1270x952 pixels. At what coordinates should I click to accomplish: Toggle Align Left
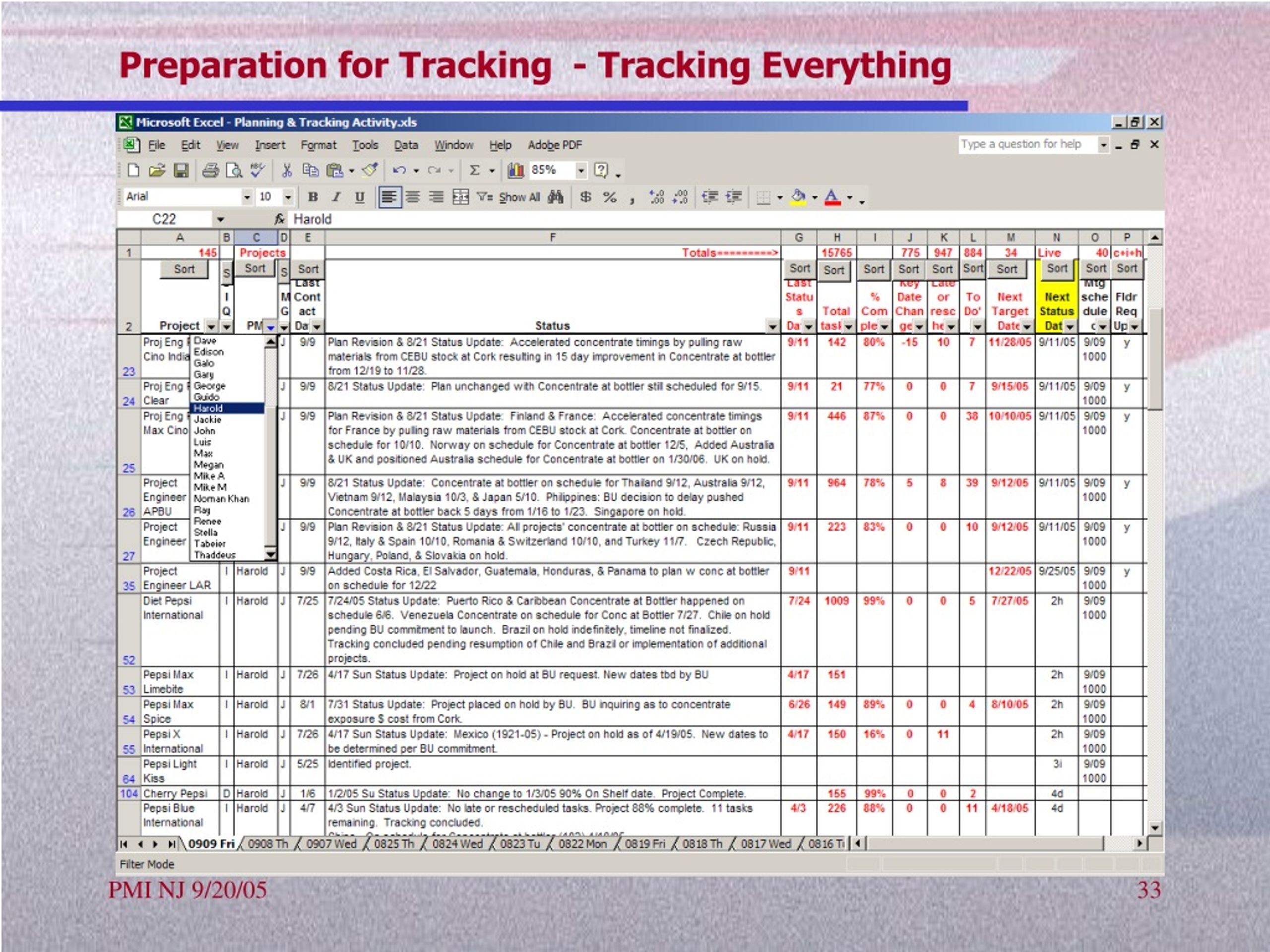click(x=389, y=197)
